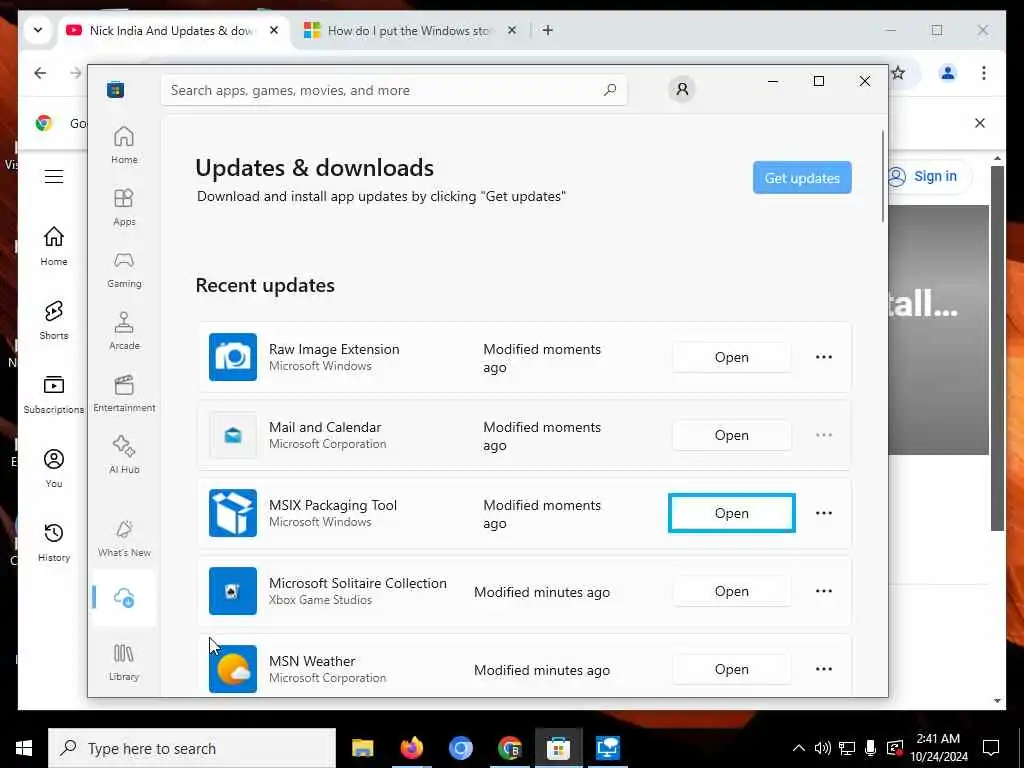Open the notification center icon
The width and height of the screenshot is (1024, 768).
[x=991, y=748]
